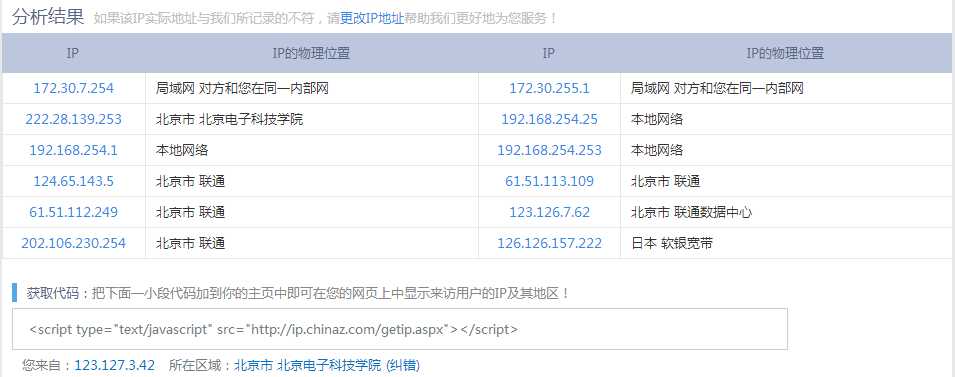The width and height of the screenshot is (955, 377).
Task: Select 北京市 联通 beside 124.65.143.5
Action: (x=190, y=181)
